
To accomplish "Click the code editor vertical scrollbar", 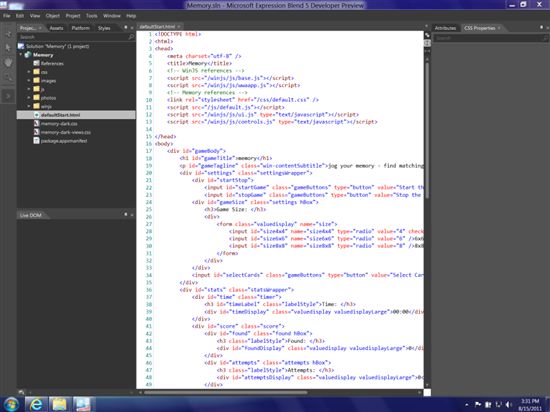I will pos(427,130).
